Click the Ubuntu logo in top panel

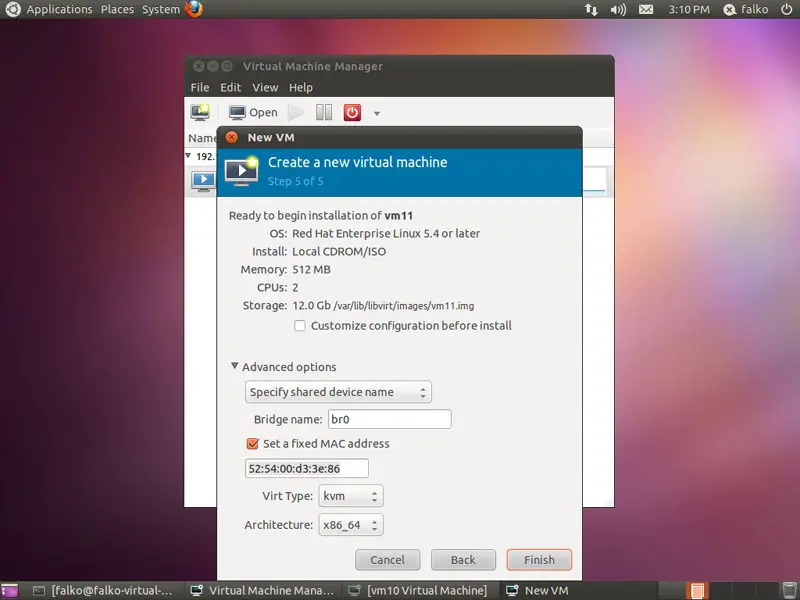(x=13, y=9)
